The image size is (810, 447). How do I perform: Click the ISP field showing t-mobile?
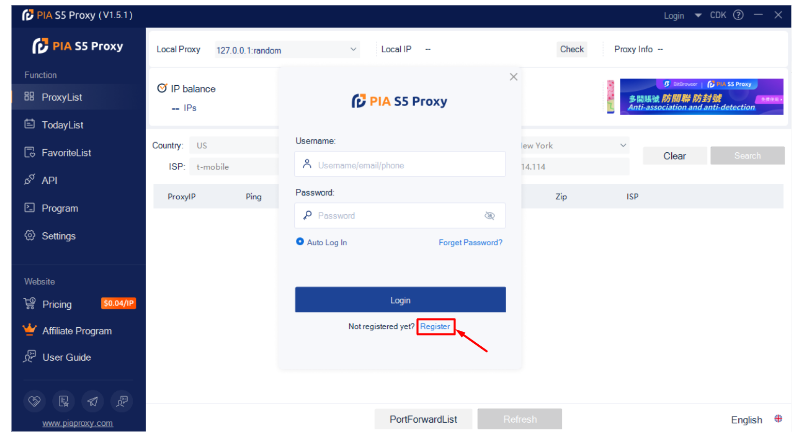[x=234, y=167]
